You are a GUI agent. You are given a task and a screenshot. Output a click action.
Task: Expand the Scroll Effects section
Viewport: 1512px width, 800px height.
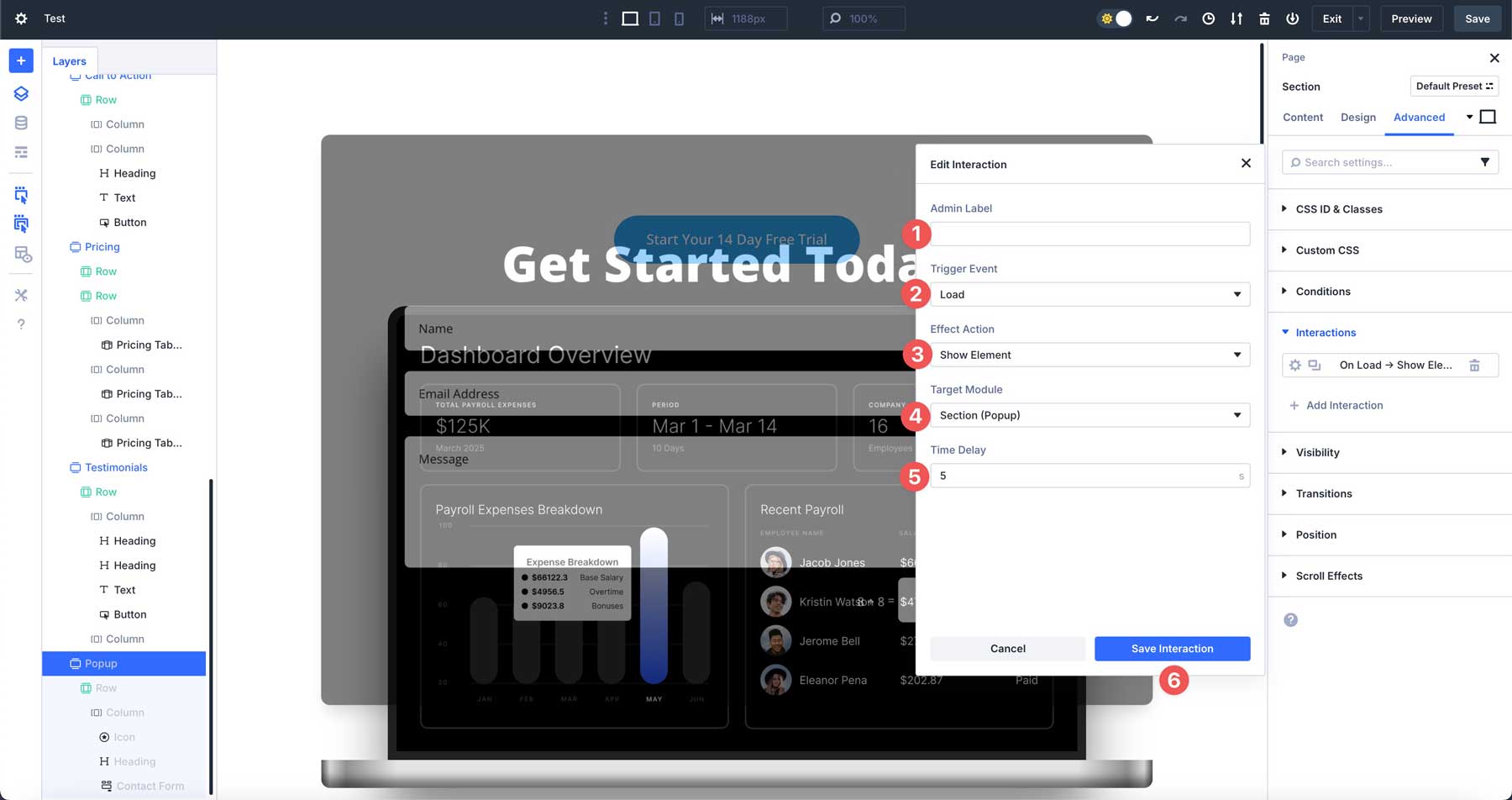[1328, 576]
